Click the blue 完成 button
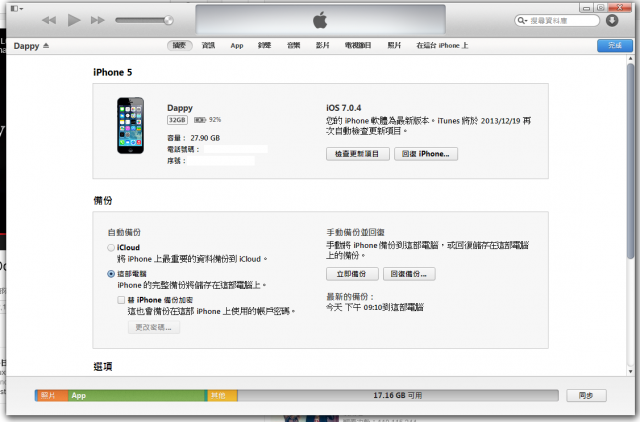640x422 pixels. tap(615, 45)
